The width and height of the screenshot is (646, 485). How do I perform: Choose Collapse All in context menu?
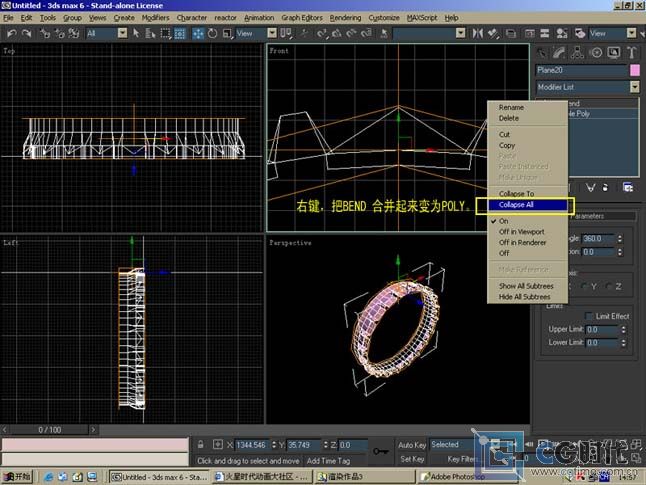pyautogui.click(x=527, y=205)
